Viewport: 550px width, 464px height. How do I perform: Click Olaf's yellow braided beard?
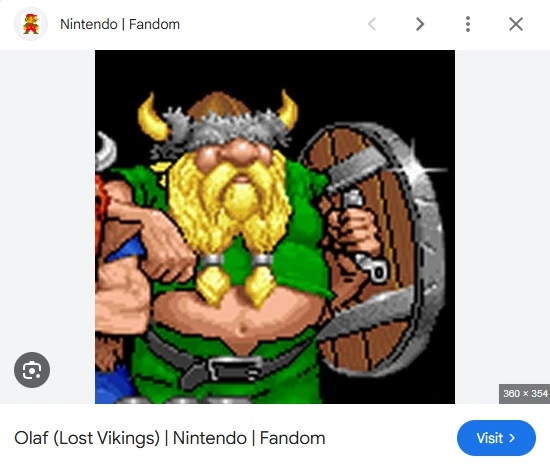230,217
